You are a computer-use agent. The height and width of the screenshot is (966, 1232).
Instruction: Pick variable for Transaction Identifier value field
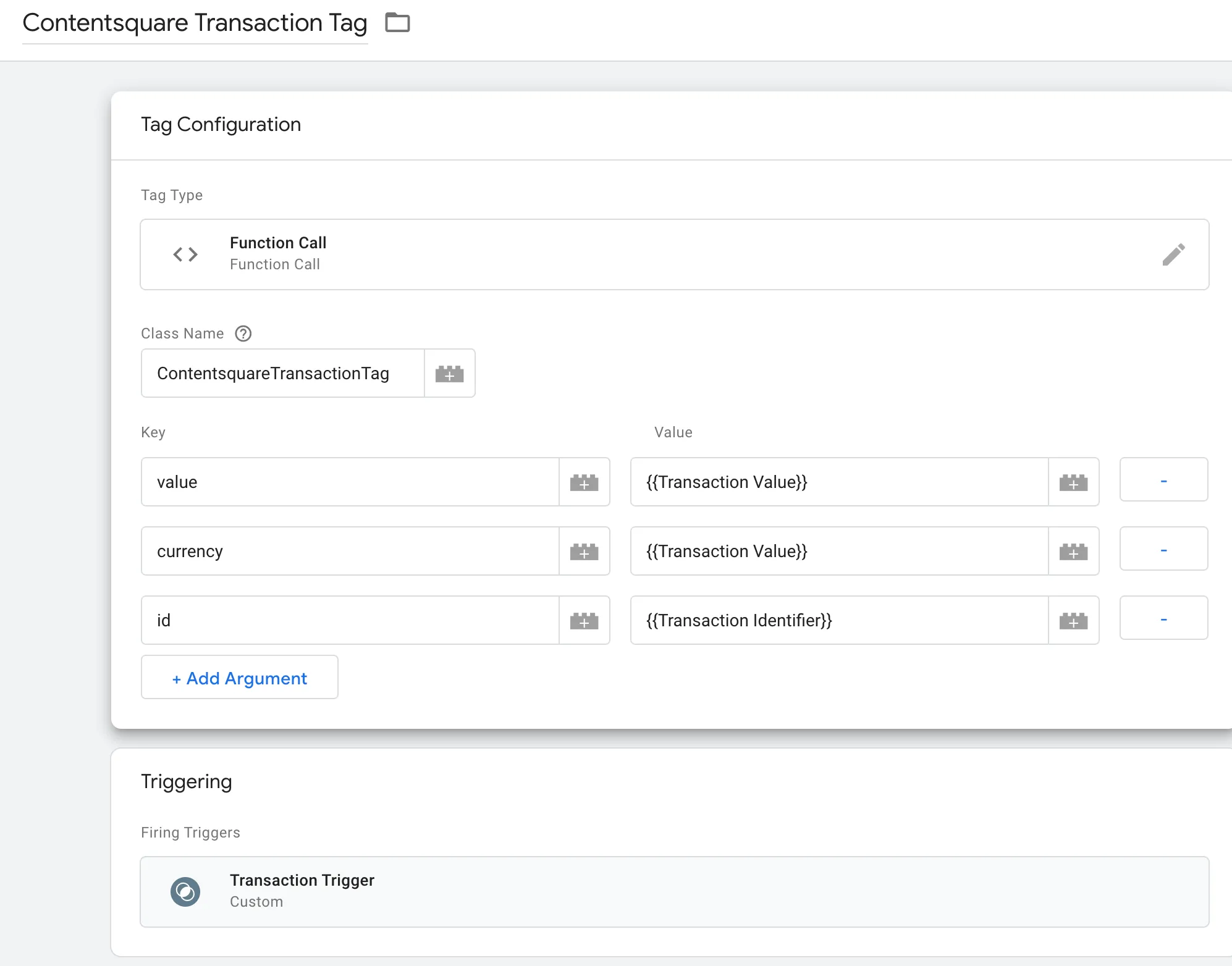1073,621
